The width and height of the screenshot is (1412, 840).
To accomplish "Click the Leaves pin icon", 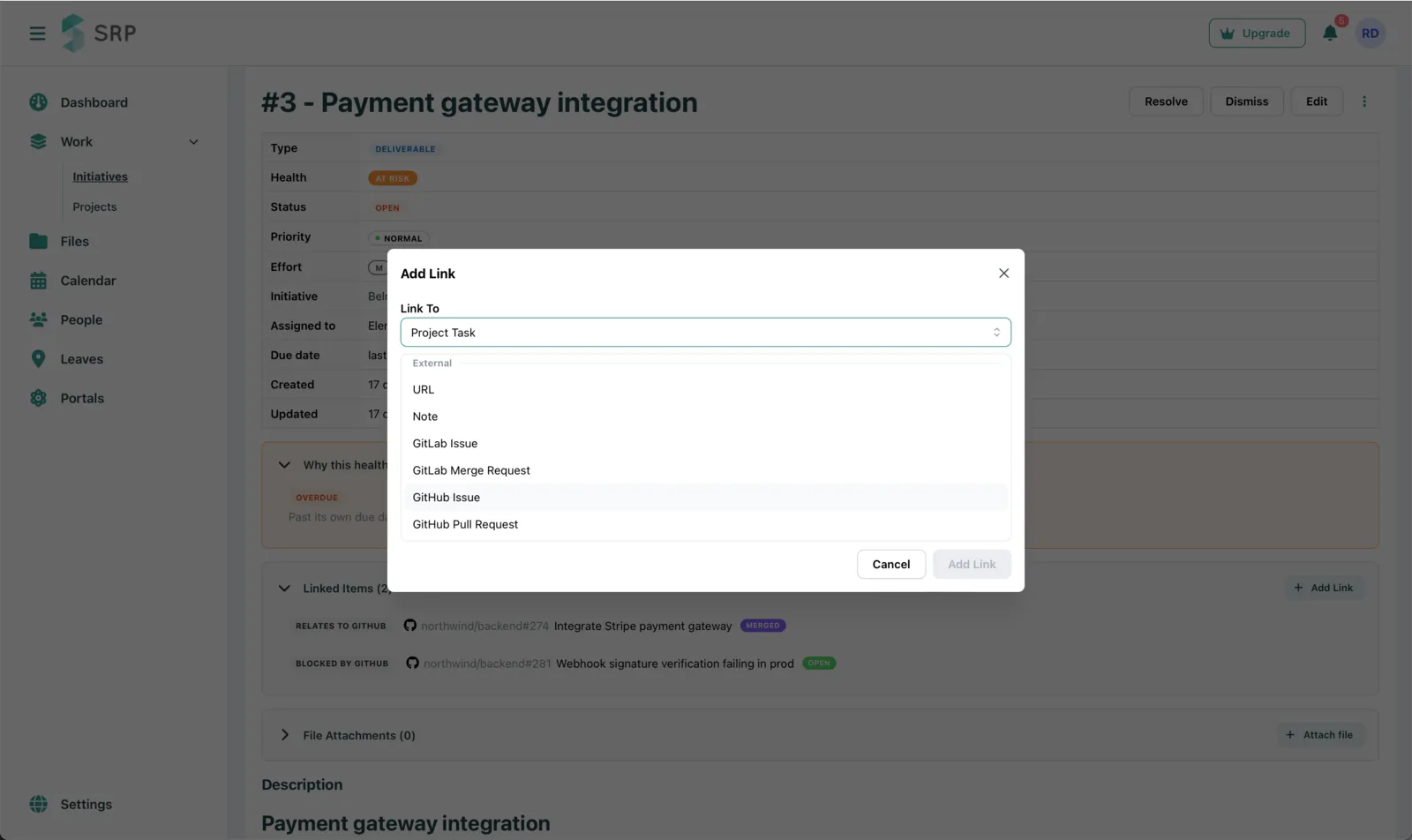I will 38,359.
